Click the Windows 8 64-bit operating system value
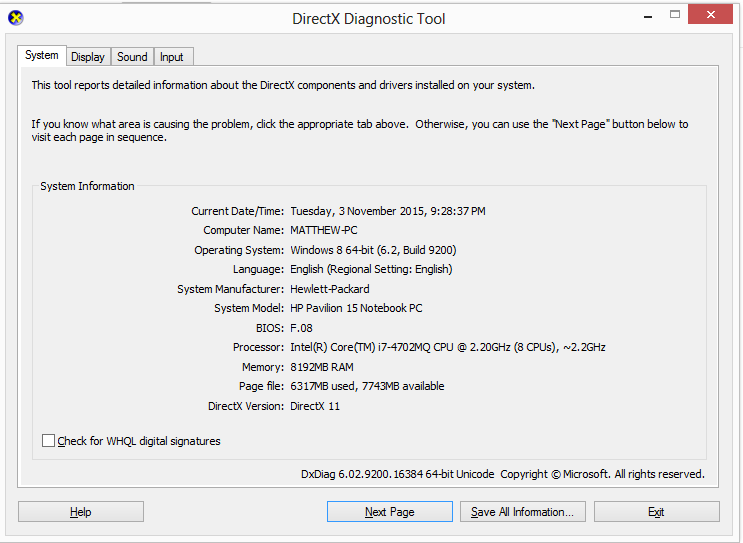743x543 pixels. click(x=373, y=250)
